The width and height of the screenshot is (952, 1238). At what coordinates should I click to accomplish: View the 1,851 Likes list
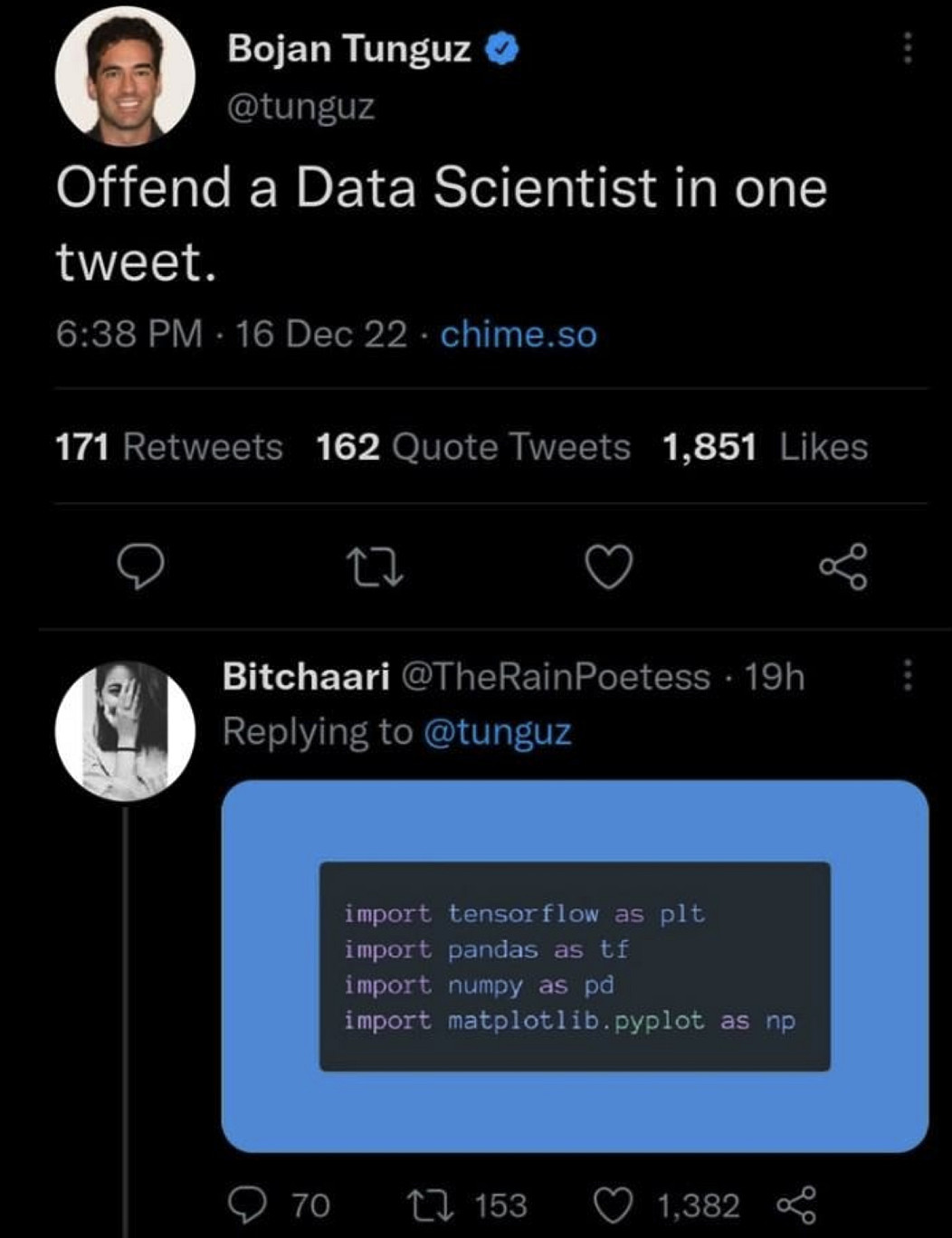pyautogui.click(x=765, y=447)
